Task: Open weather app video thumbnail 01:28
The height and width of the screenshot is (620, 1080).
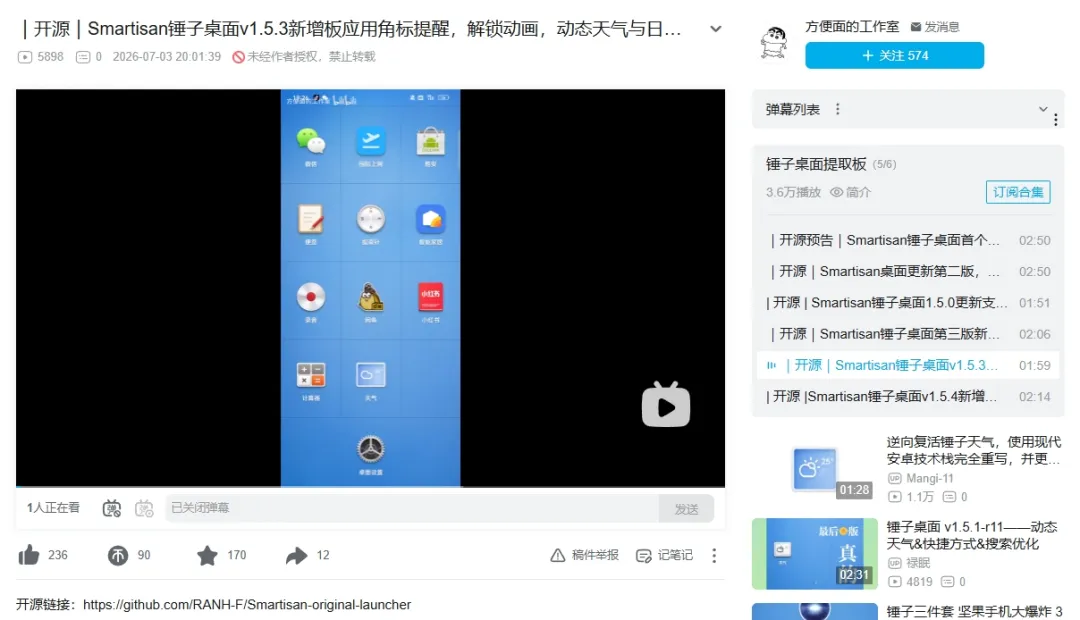Action: point(815,470)
